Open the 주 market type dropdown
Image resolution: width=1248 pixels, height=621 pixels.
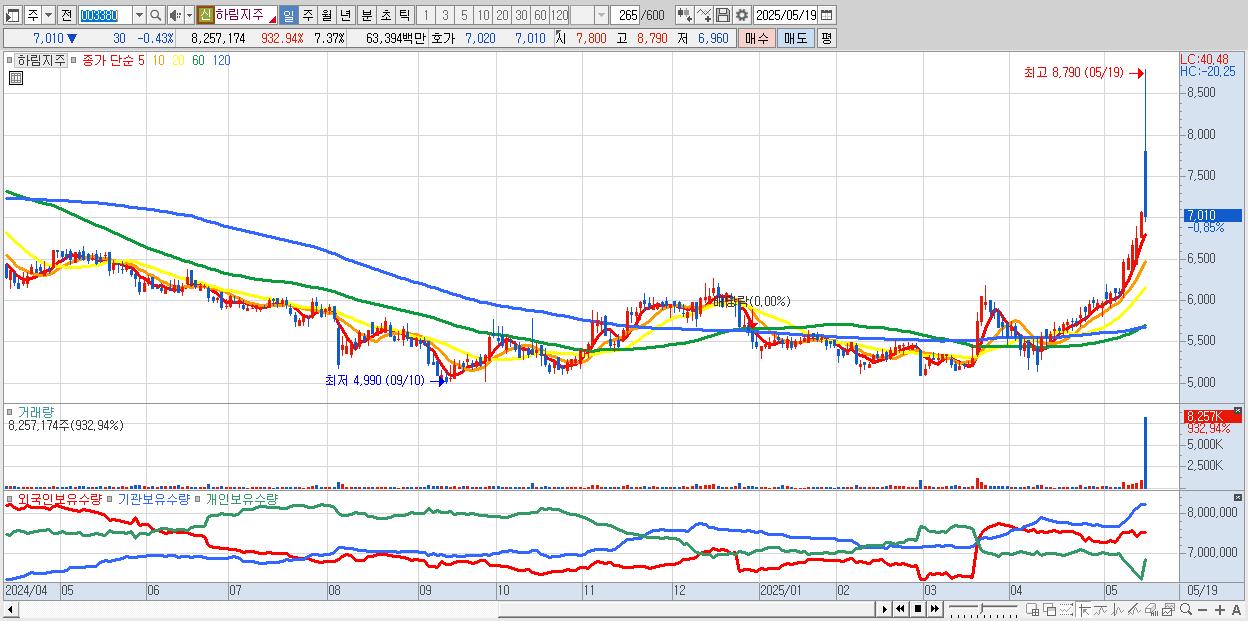click(x=49, y=15)
